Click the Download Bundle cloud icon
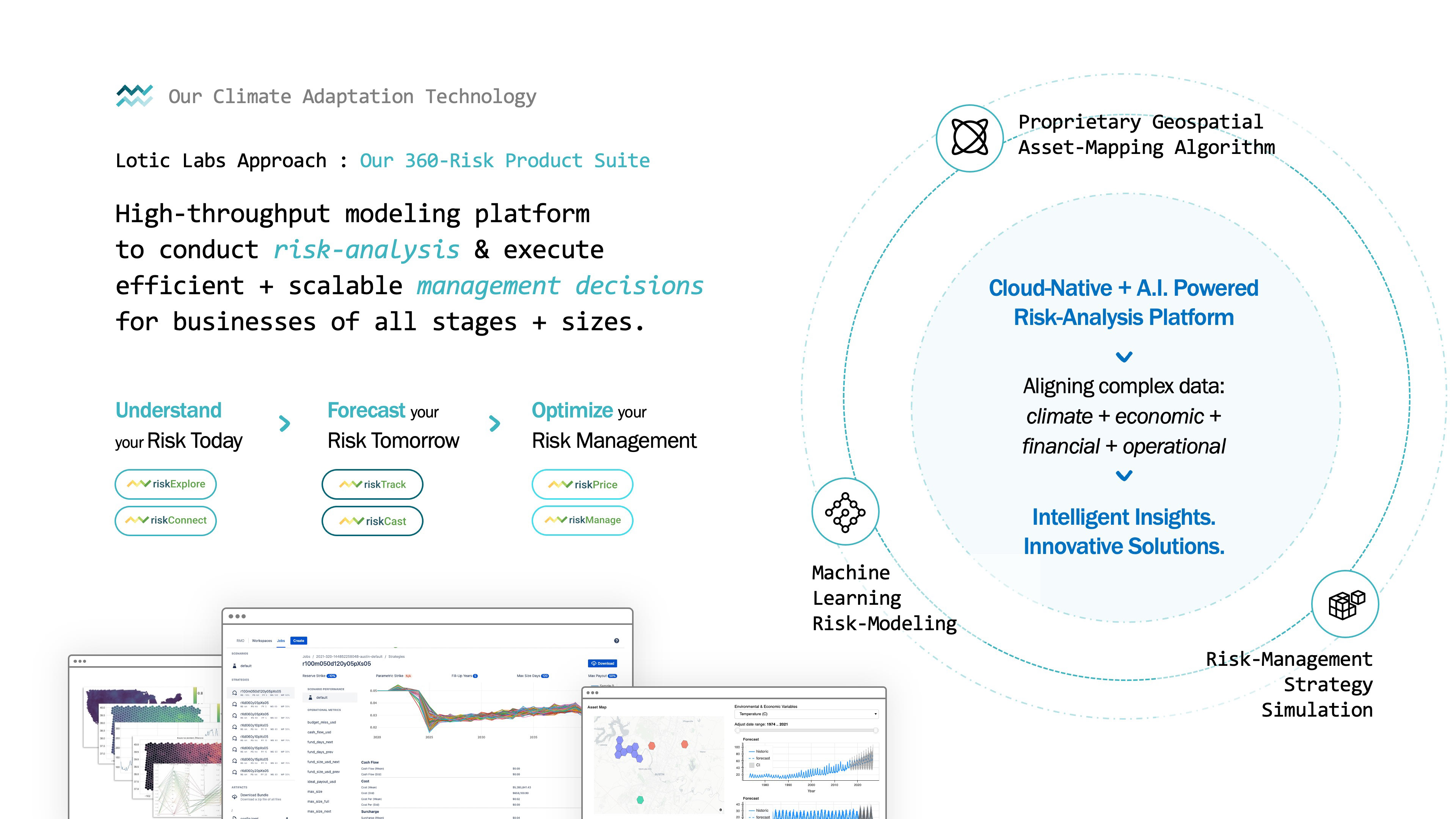1456x819 pixels. point(235,796)
